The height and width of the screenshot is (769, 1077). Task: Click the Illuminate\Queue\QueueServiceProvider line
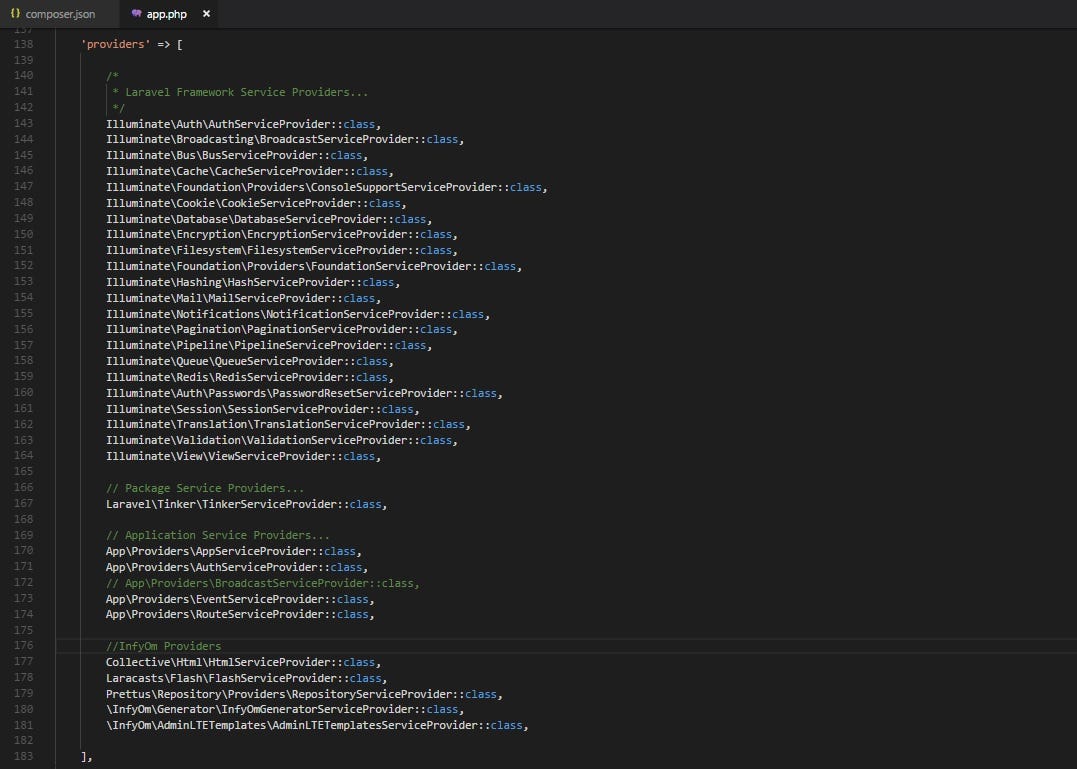tap(249, 362)
